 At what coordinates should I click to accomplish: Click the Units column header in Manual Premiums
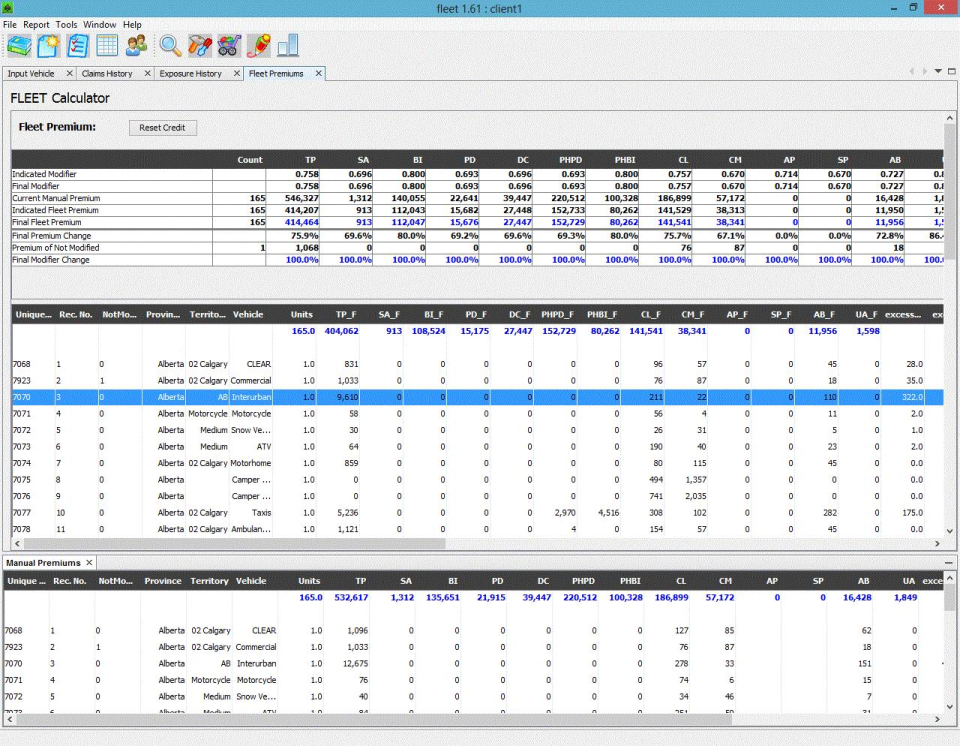click(x=309, y=581)
